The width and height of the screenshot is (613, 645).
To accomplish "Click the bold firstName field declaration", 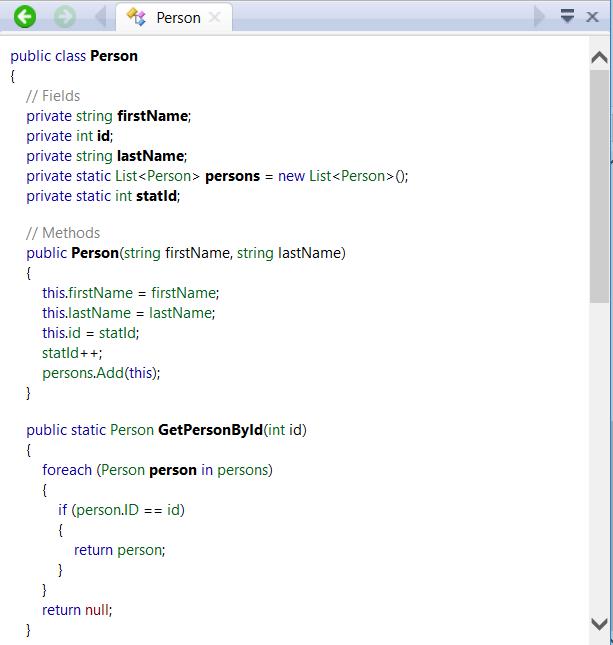I will click(152, 116).
